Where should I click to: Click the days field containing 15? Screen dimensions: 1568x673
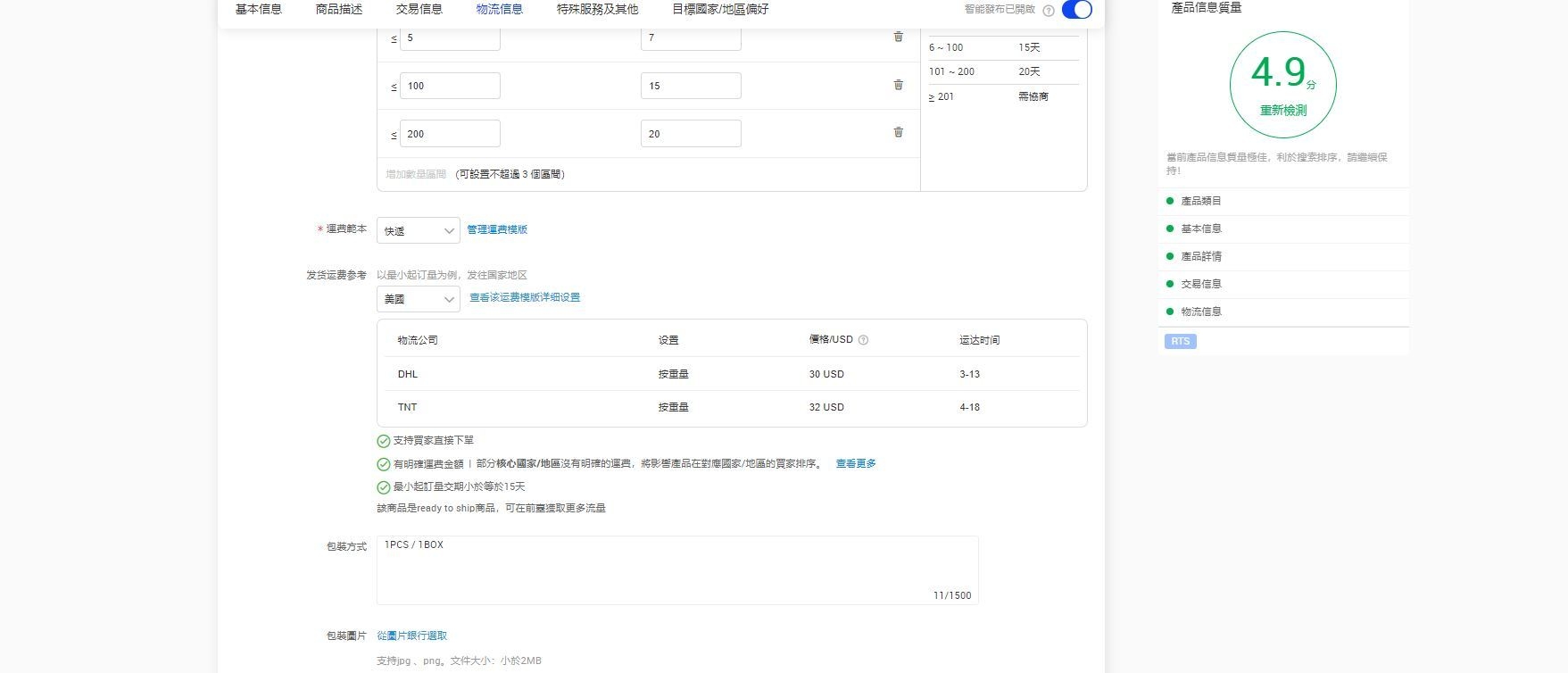click(691, 86)
